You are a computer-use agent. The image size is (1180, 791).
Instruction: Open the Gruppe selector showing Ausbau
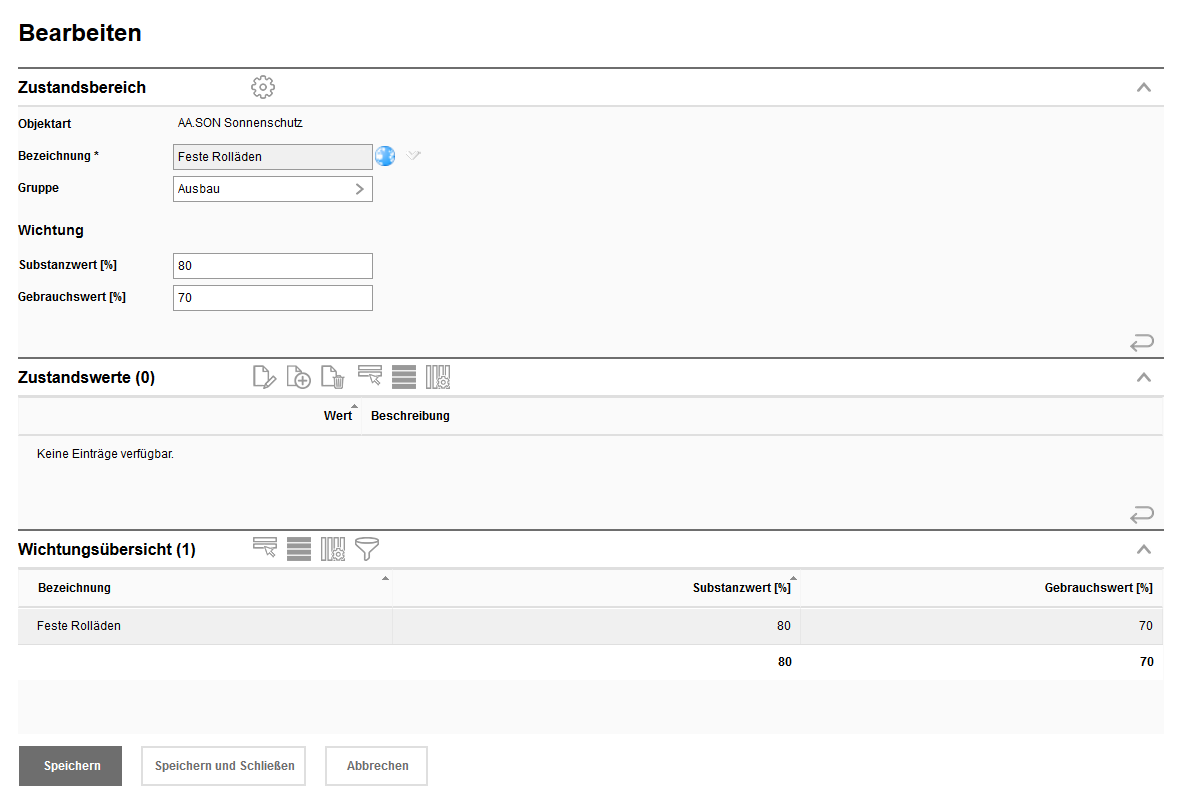tap(272, 189)
